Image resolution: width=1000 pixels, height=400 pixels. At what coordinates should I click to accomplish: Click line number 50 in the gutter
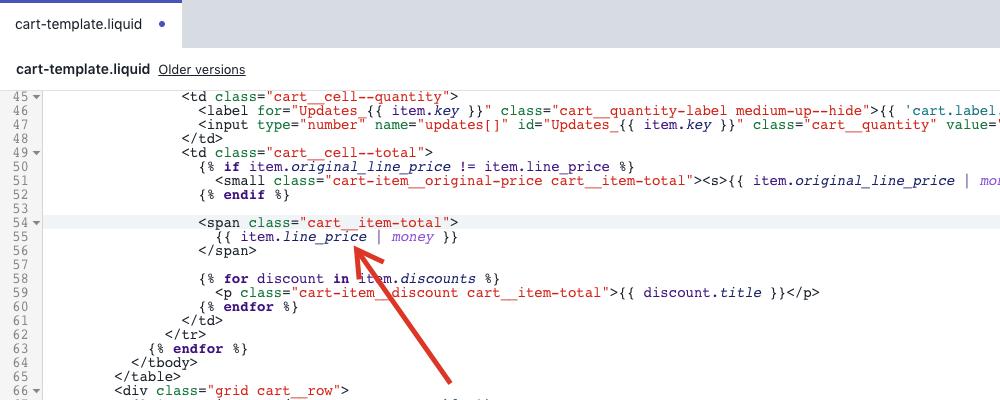[19, 166]
